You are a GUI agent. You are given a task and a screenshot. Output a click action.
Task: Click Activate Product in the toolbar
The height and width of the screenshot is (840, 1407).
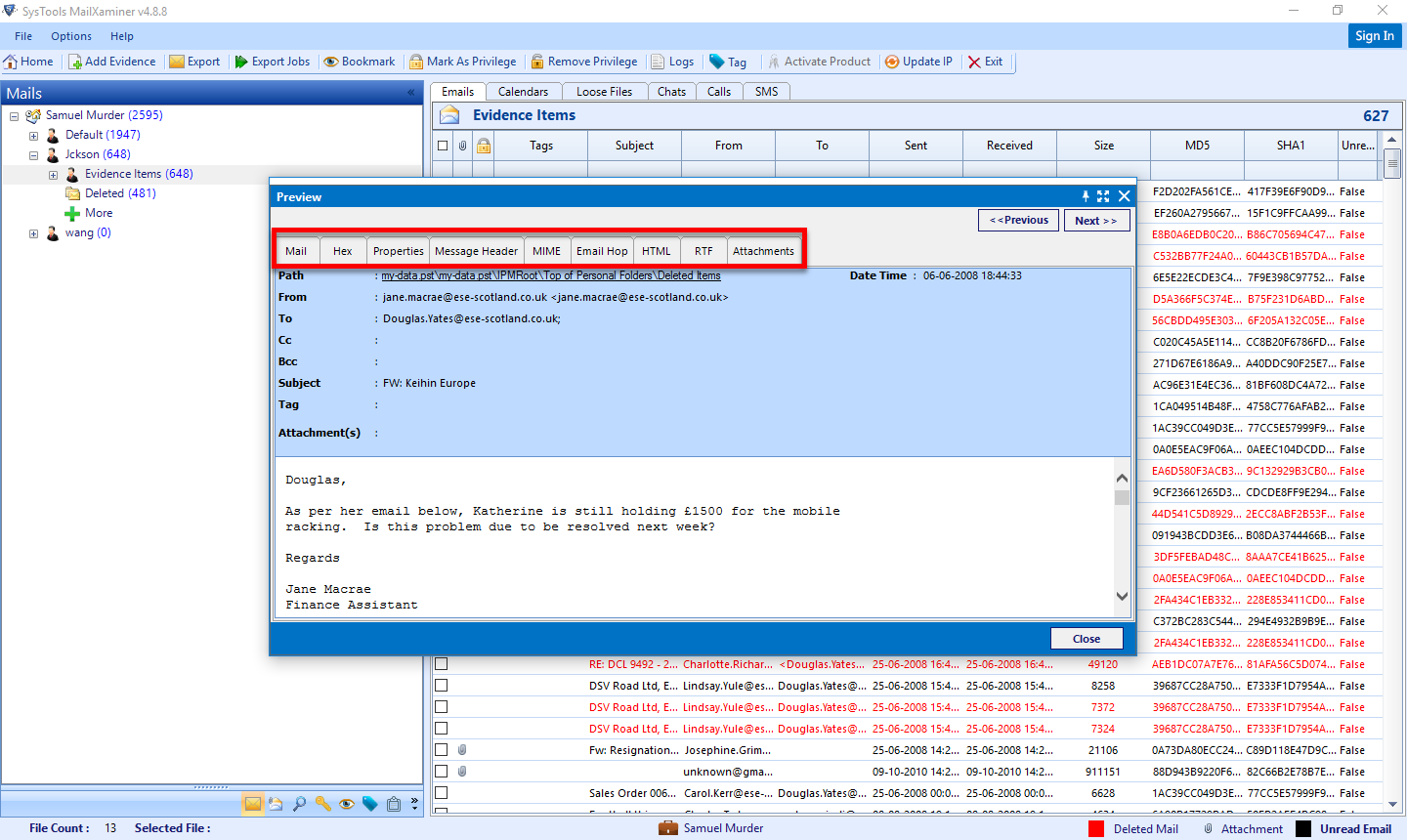click(819, 62)
